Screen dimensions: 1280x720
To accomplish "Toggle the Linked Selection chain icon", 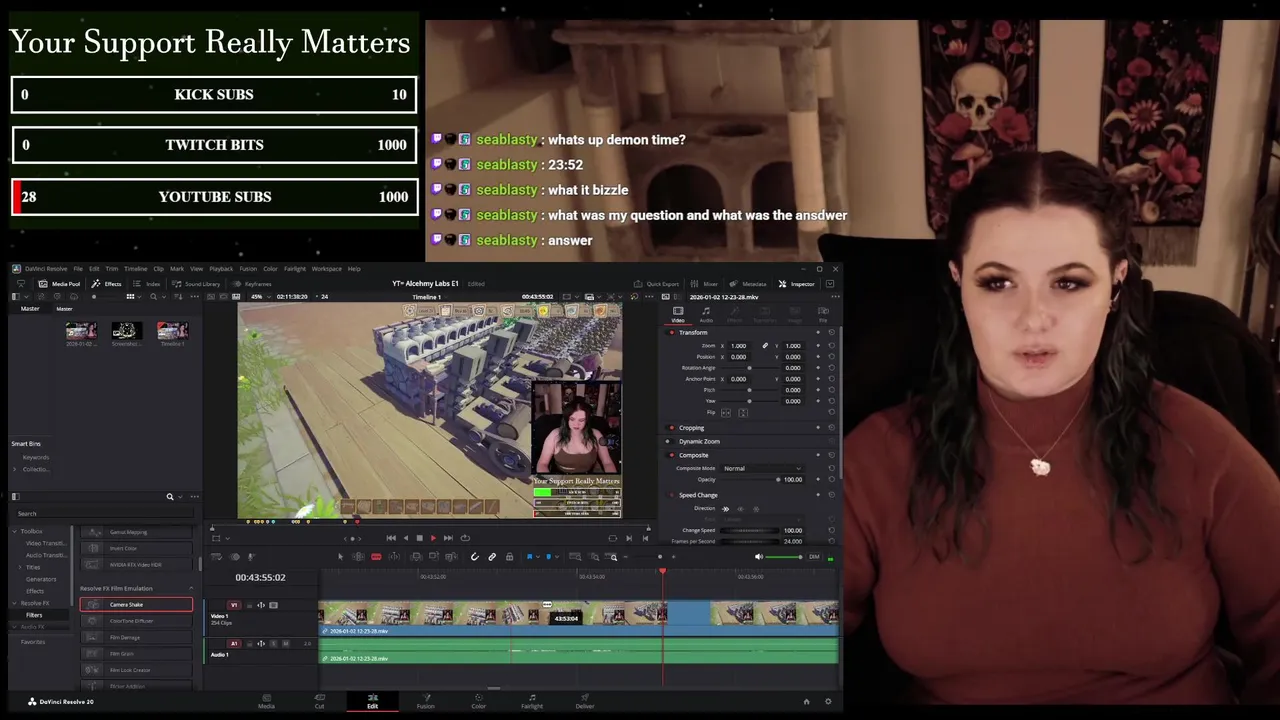I will (492, 557).
